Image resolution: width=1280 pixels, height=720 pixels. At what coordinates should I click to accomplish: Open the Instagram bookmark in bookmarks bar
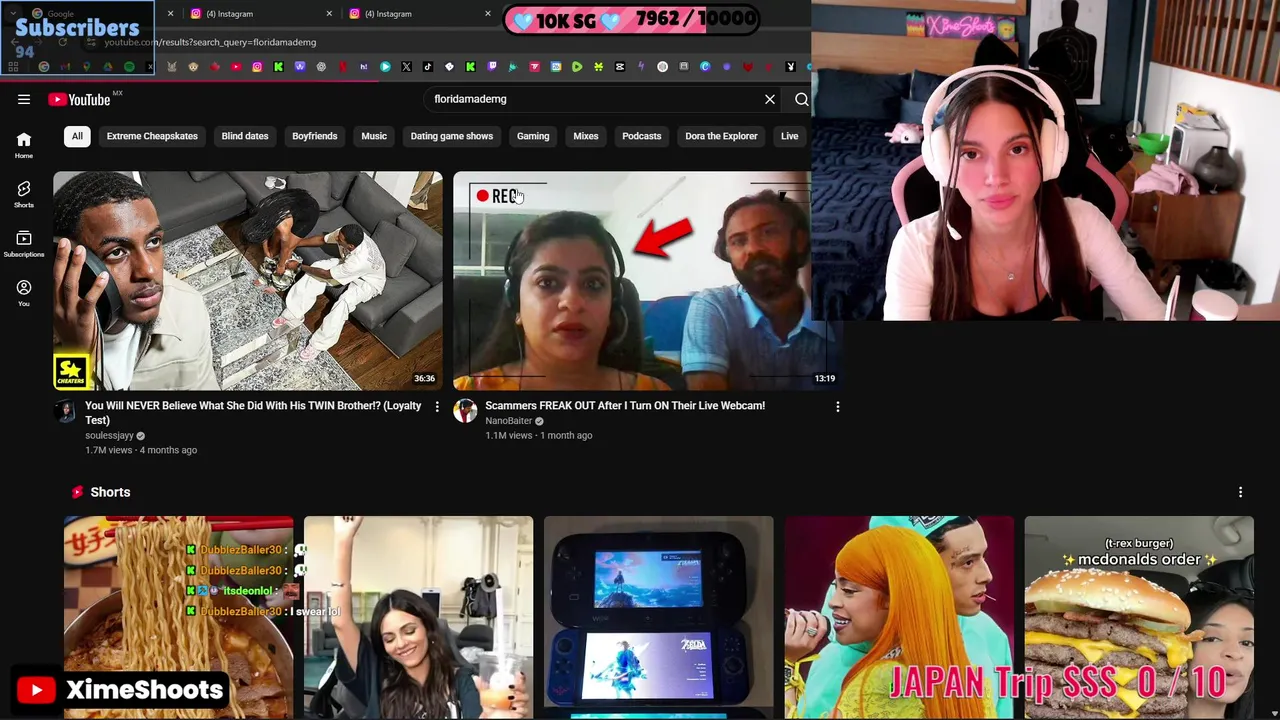pos(257,67)
